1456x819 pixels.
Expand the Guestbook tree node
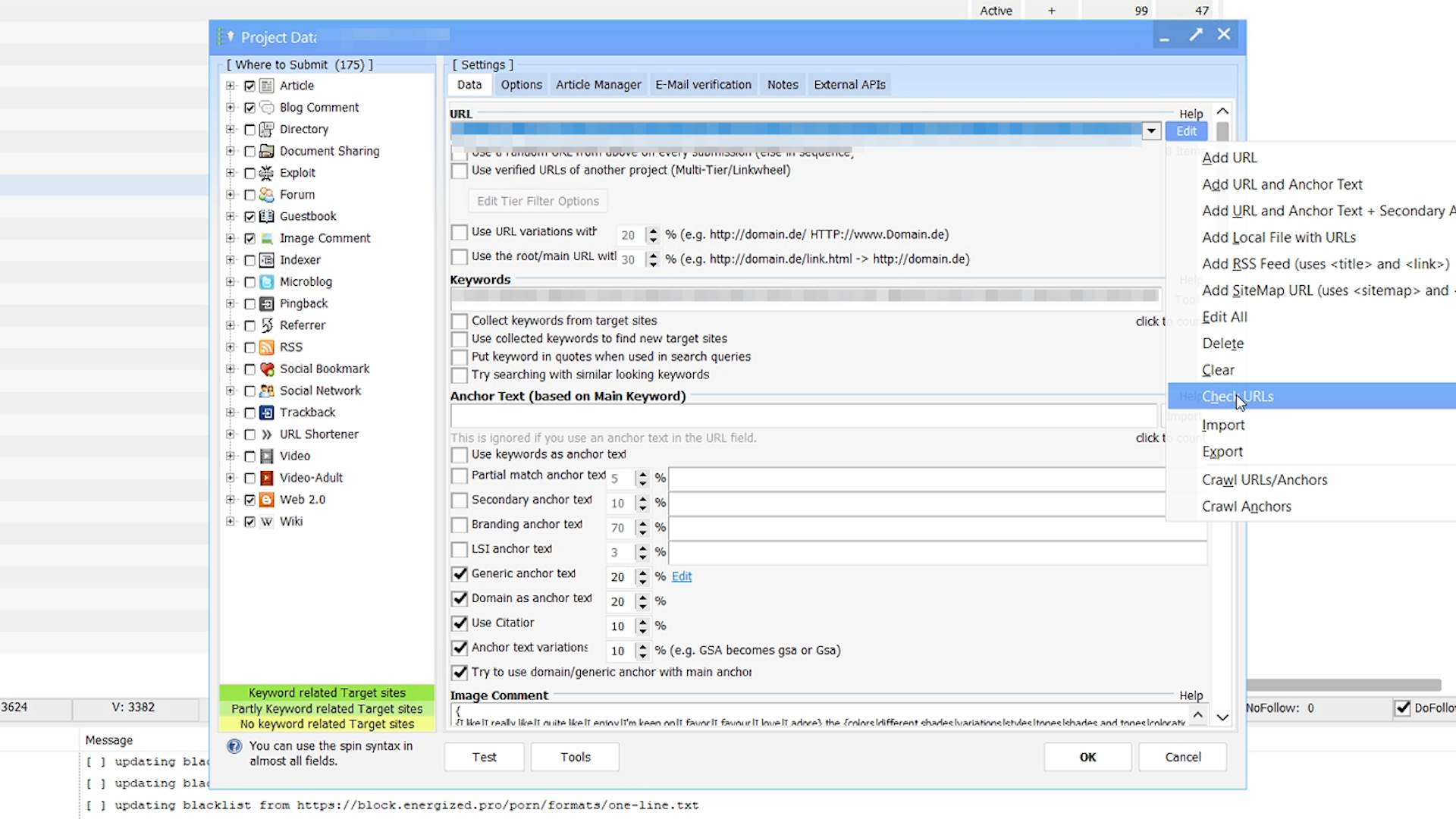231,217
